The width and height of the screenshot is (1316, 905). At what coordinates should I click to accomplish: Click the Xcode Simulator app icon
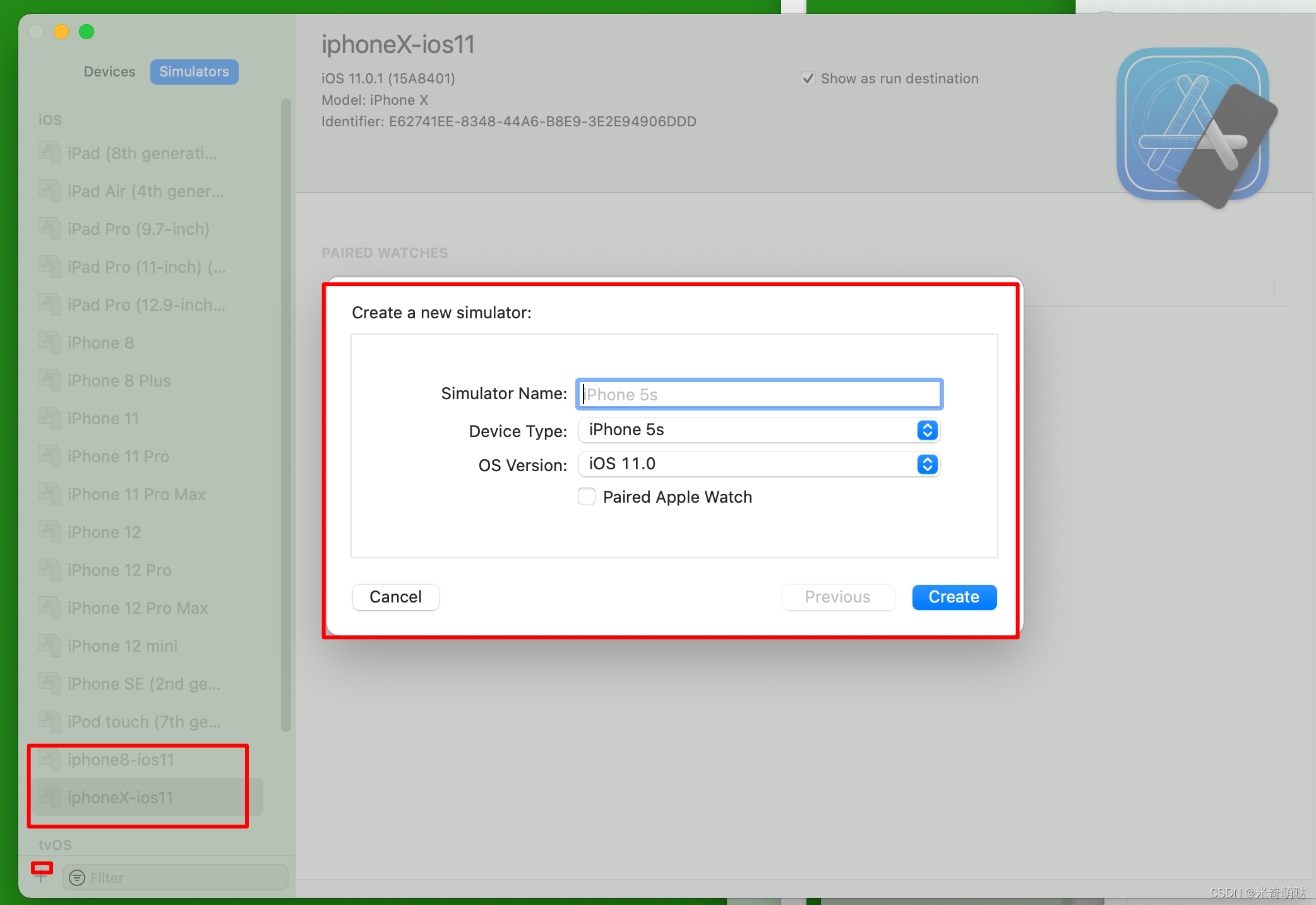coord(1197,128)
